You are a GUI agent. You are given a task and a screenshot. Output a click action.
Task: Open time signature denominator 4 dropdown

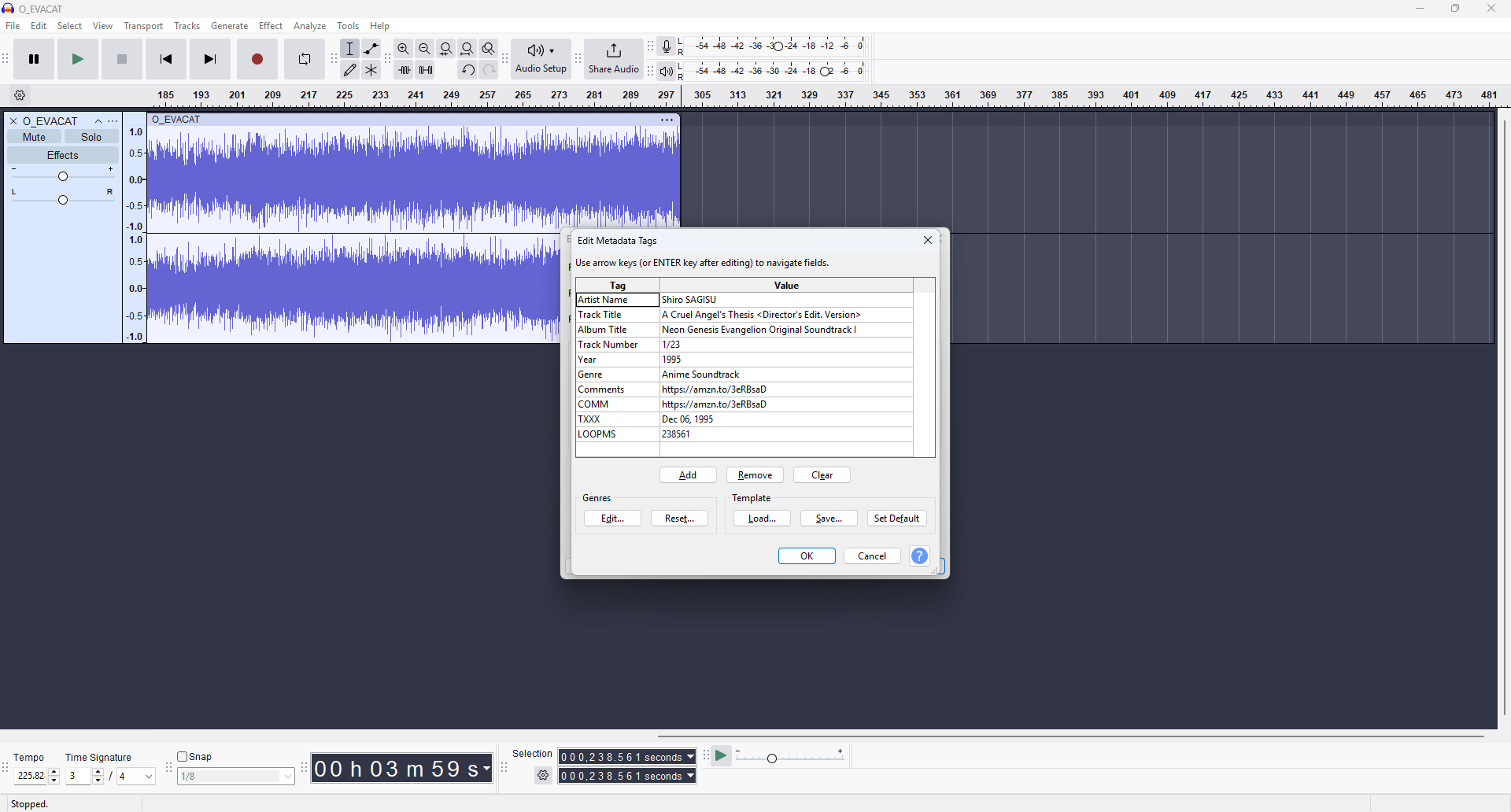click(x=136, y=777)
